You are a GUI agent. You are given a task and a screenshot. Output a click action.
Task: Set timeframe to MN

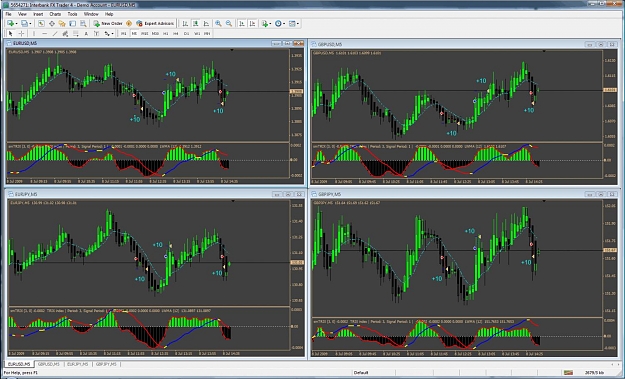point(207,33)
